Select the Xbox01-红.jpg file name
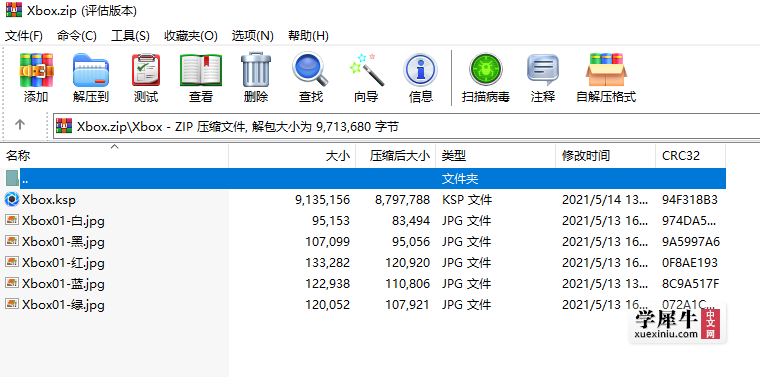 [x=63, y=263]
